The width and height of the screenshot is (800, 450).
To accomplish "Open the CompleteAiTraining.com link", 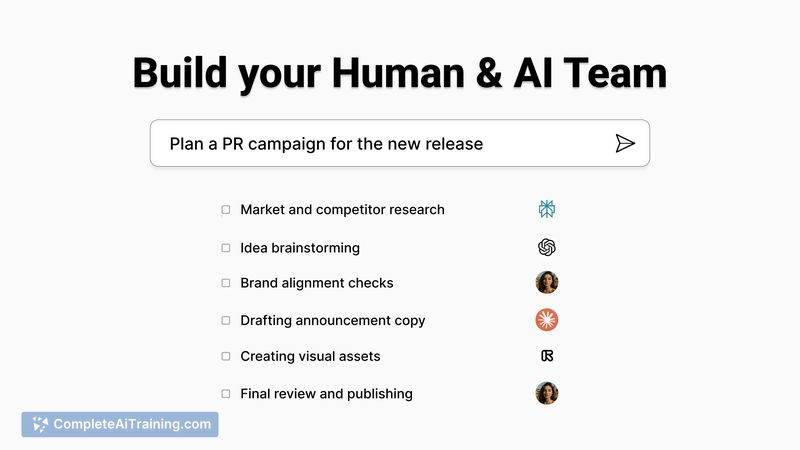I will (132, 424).
